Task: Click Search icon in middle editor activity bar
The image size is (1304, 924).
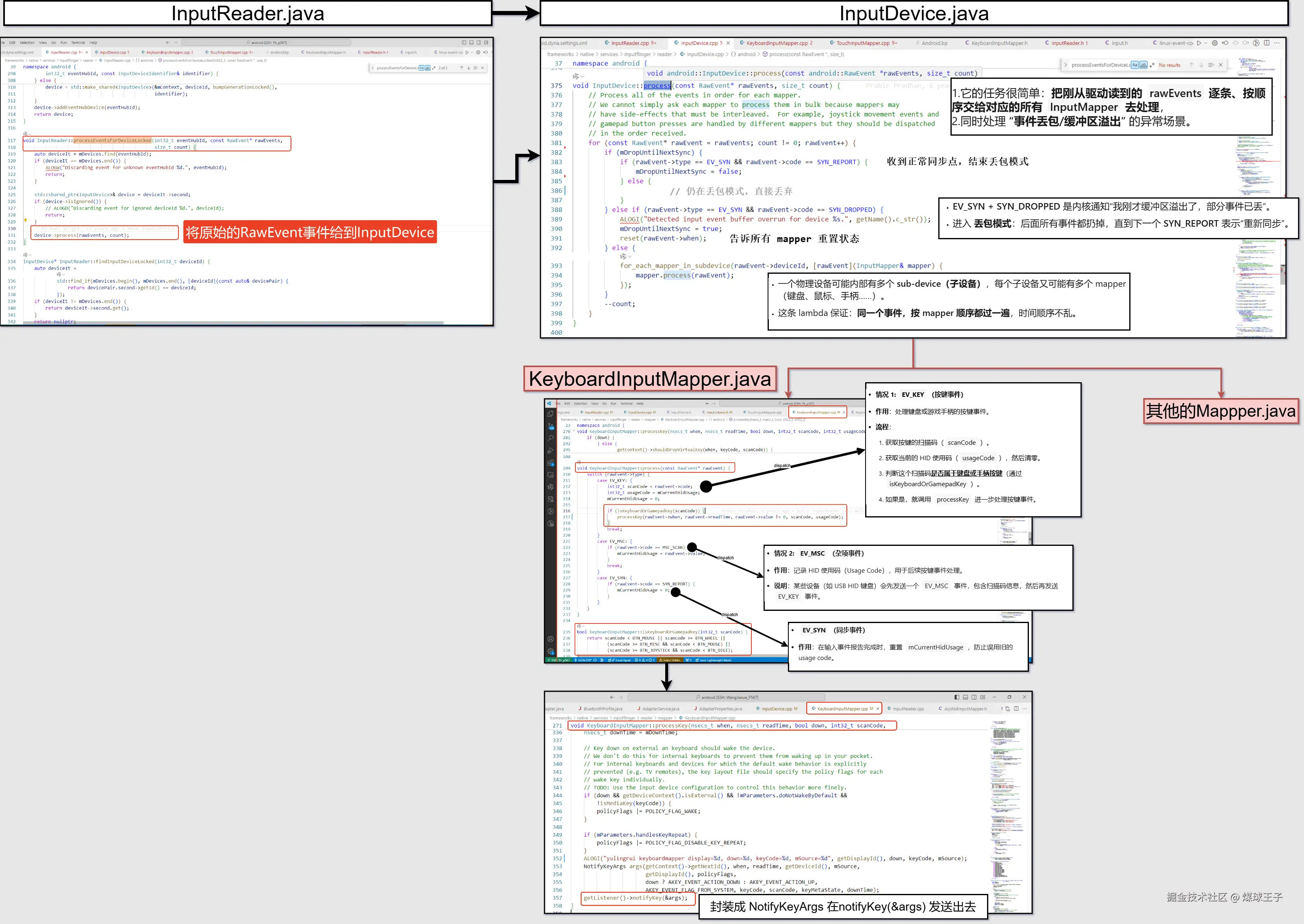Action: point(550,438)
